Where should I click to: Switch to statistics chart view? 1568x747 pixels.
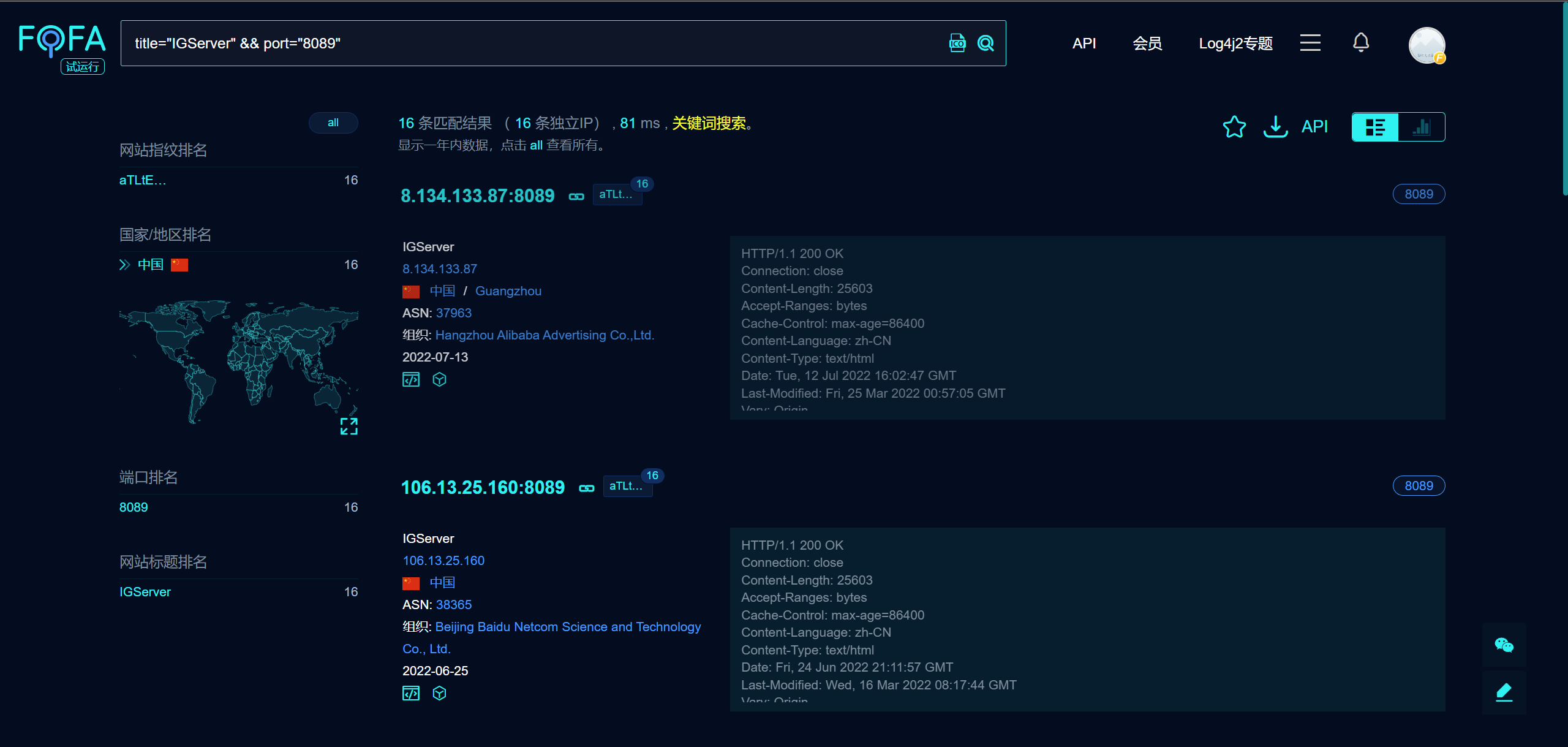click(1422, 127)
